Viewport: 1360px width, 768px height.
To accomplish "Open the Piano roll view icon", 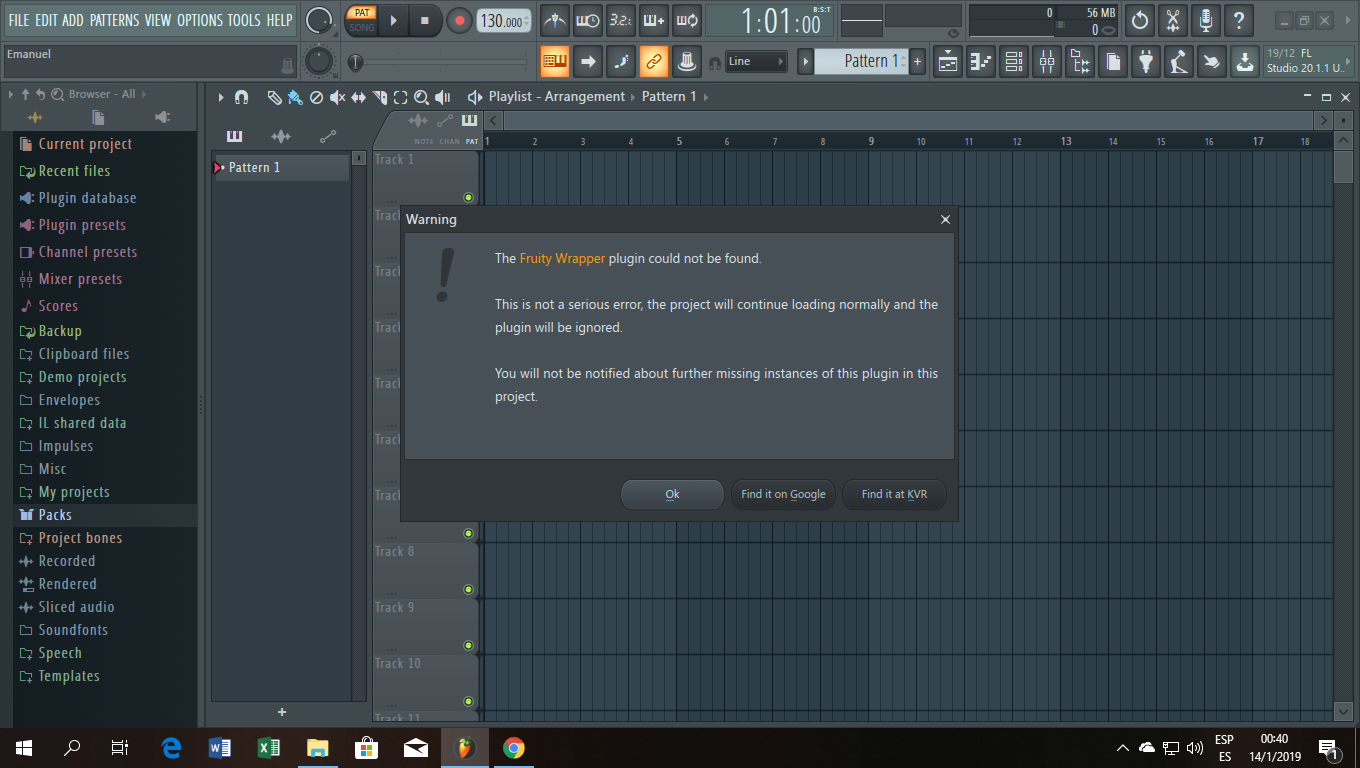I will point(981,61).
